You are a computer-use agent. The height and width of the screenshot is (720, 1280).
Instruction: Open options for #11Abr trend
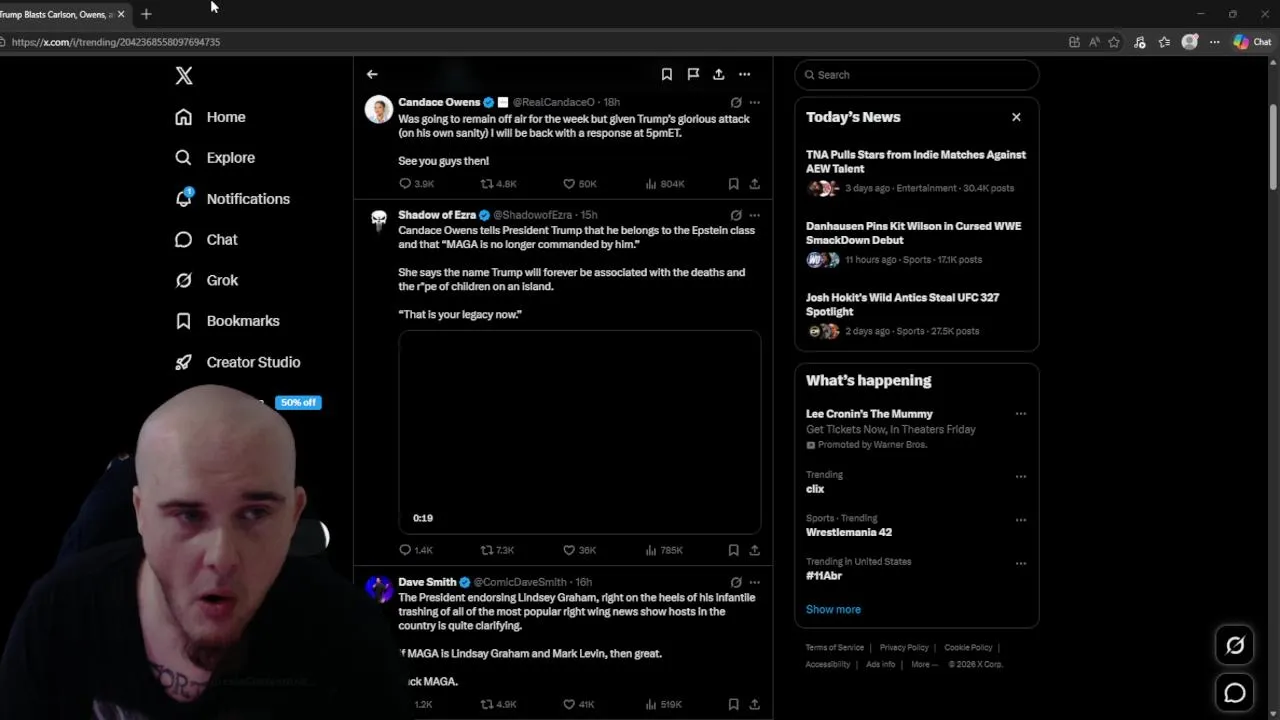1021,563
